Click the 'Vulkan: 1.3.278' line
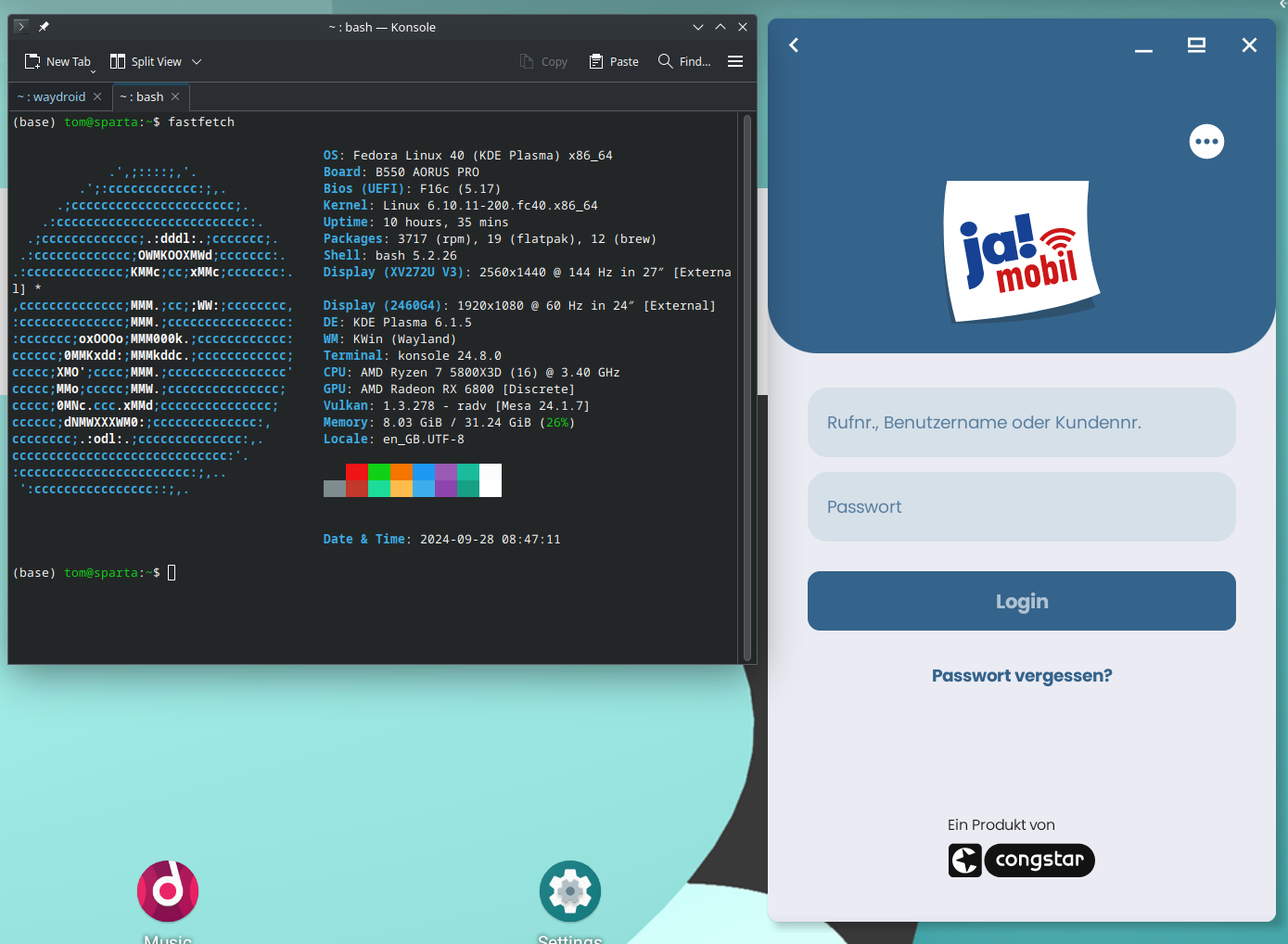1288x944 pixels. point(456,406)
